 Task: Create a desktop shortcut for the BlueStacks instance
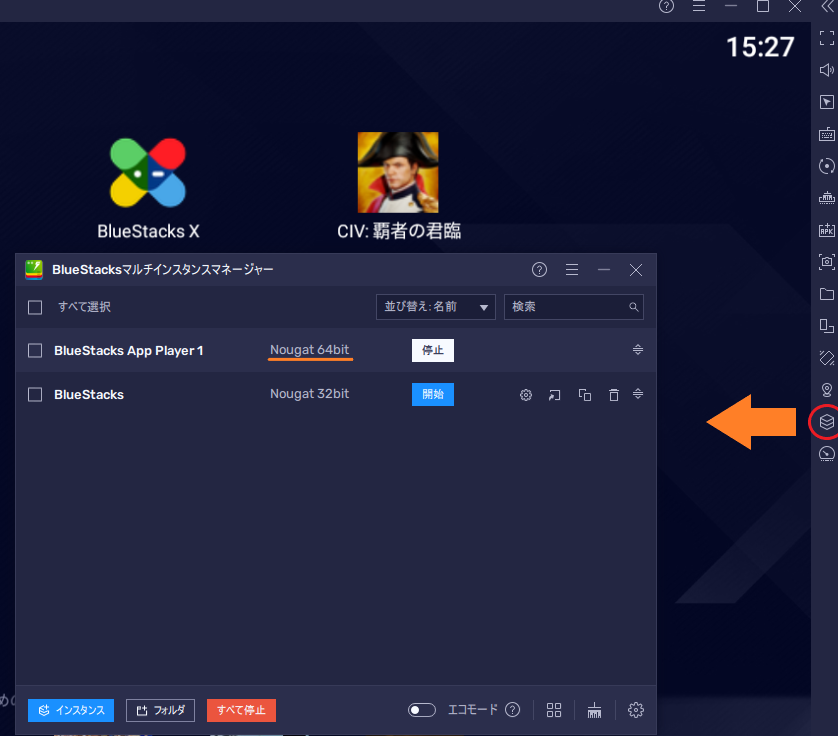click(x=555, y=395)
